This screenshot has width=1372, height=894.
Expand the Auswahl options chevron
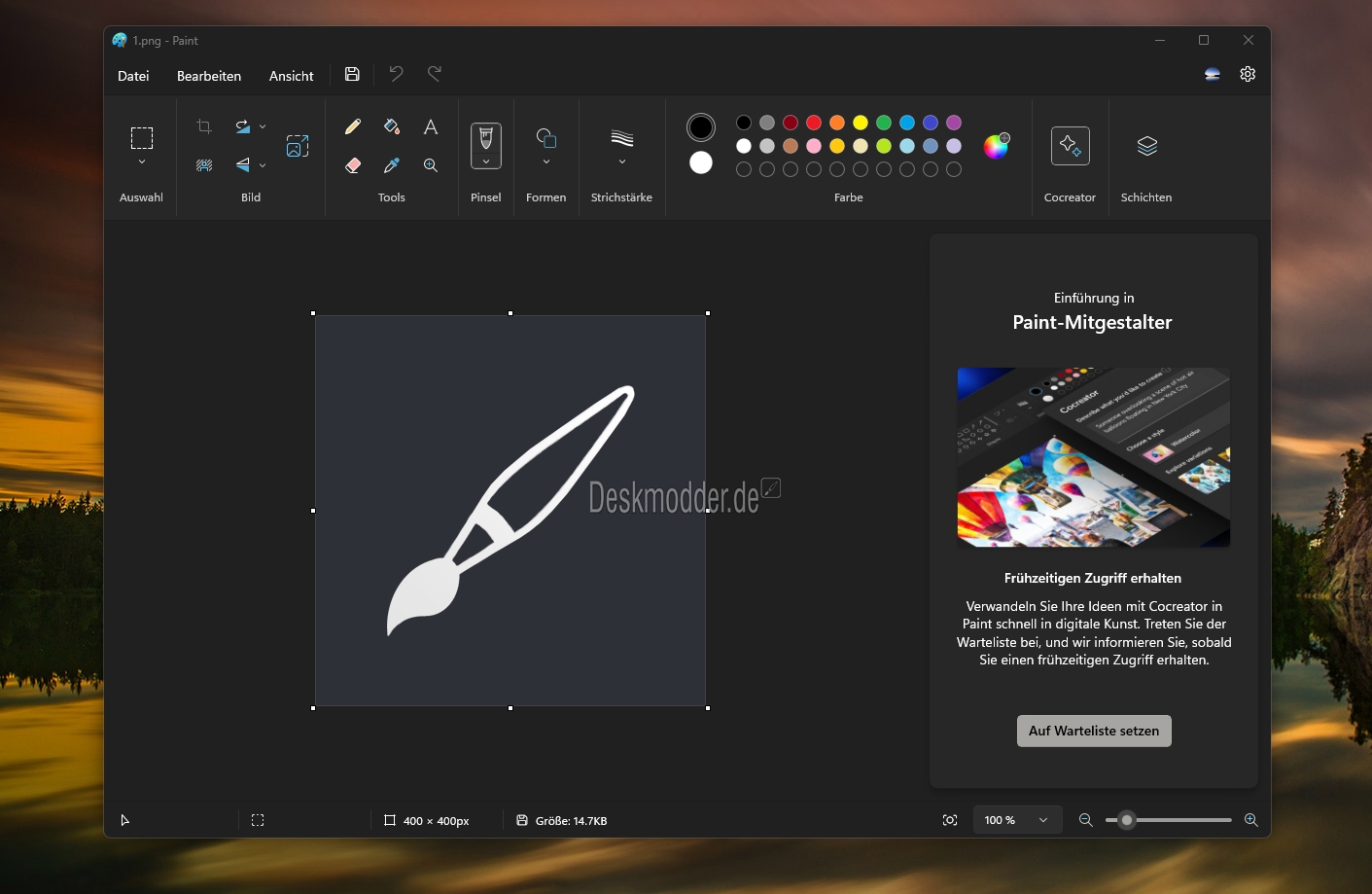point(142,162)
